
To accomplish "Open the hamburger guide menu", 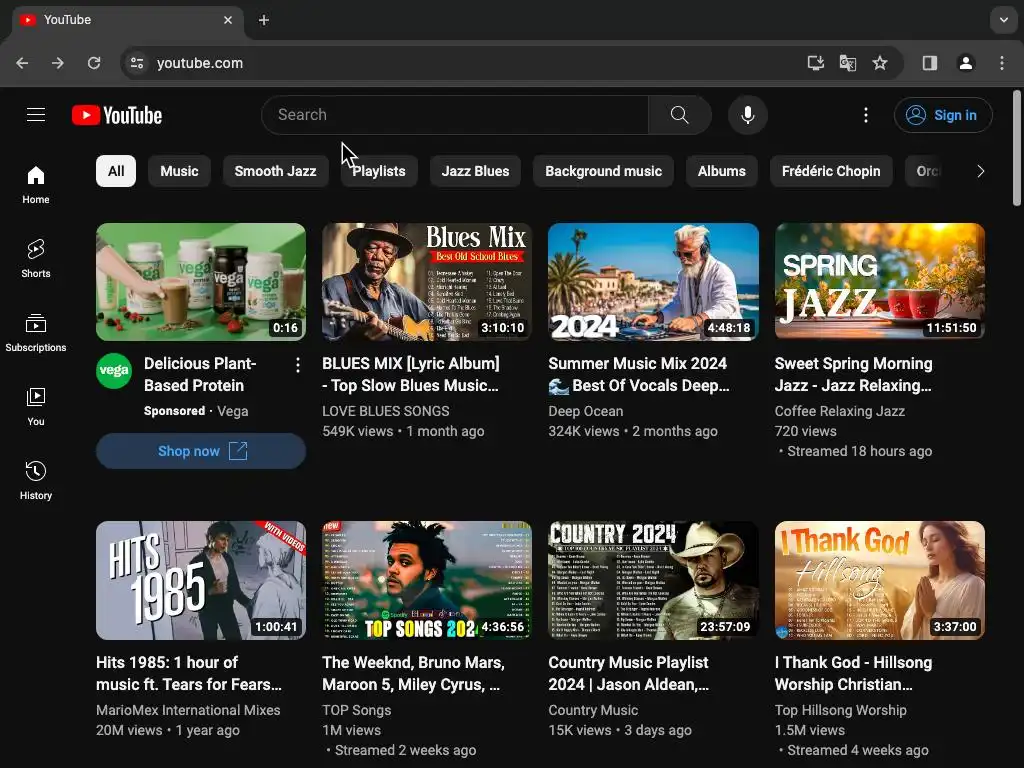I will (x=36, y=115).
